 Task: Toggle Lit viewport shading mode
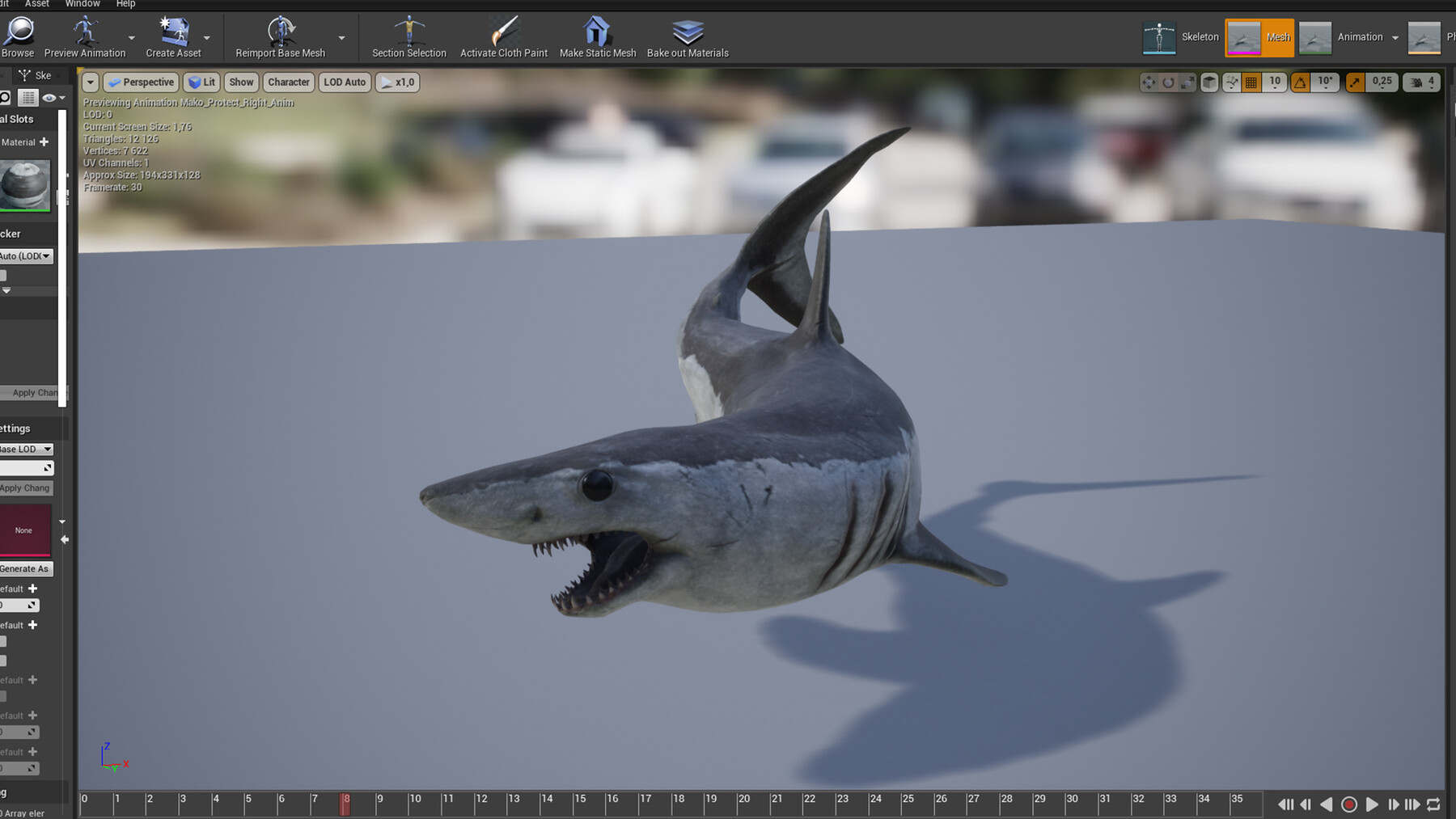point(201,82)
